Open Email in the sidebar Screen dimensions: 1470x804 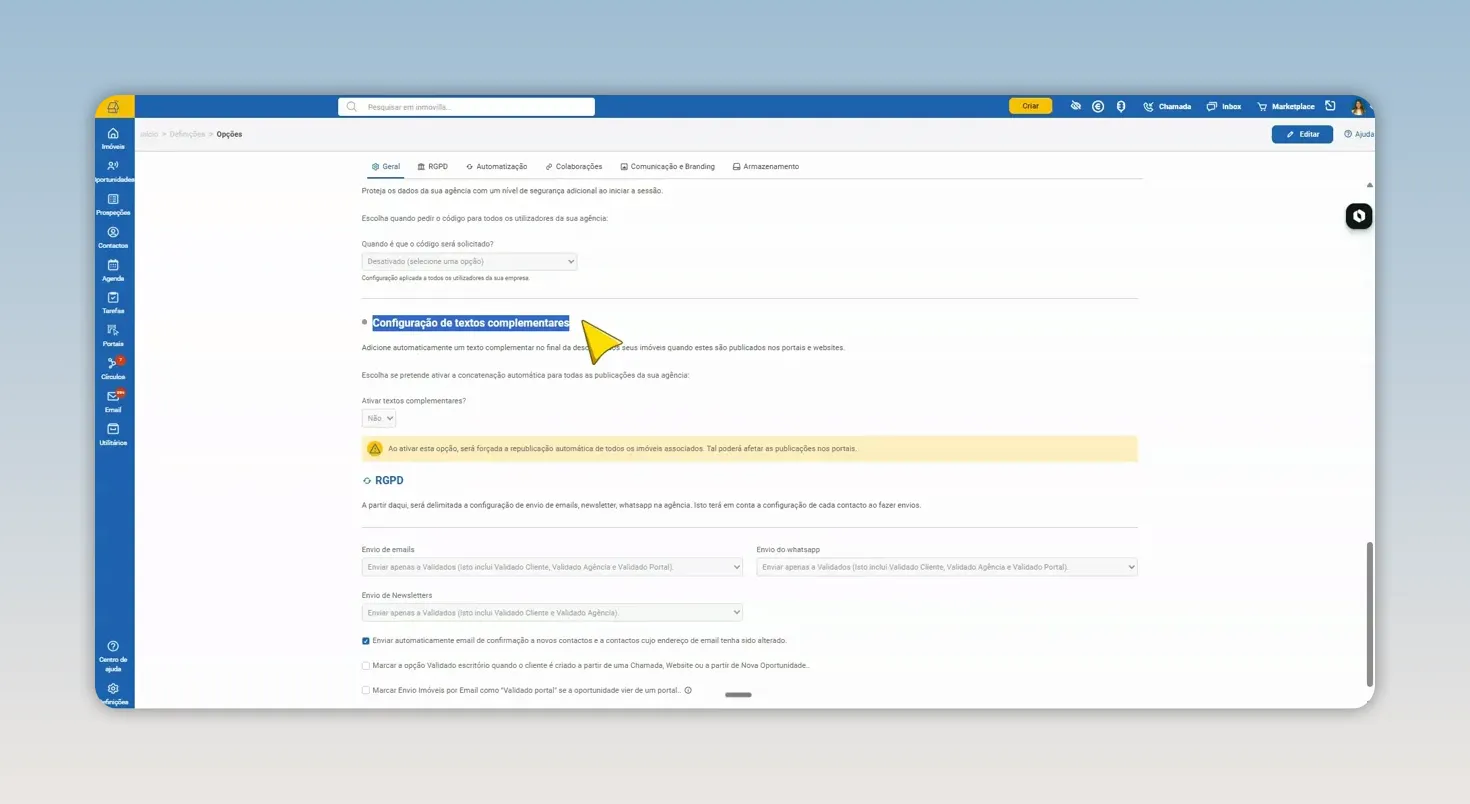pyautogui.click(x=113, y=402)
